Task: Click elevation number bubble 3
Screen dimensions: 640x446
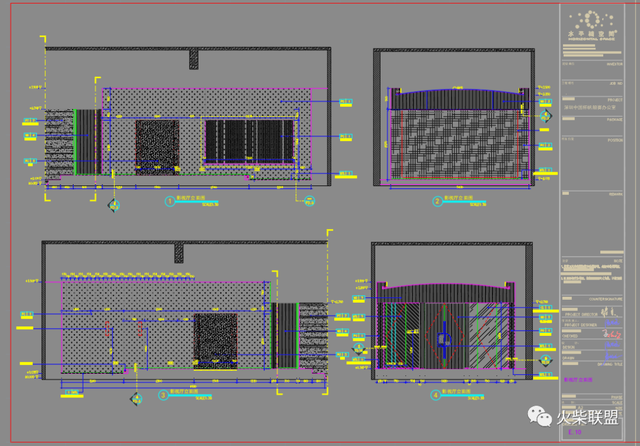Action: click(163, 395)
